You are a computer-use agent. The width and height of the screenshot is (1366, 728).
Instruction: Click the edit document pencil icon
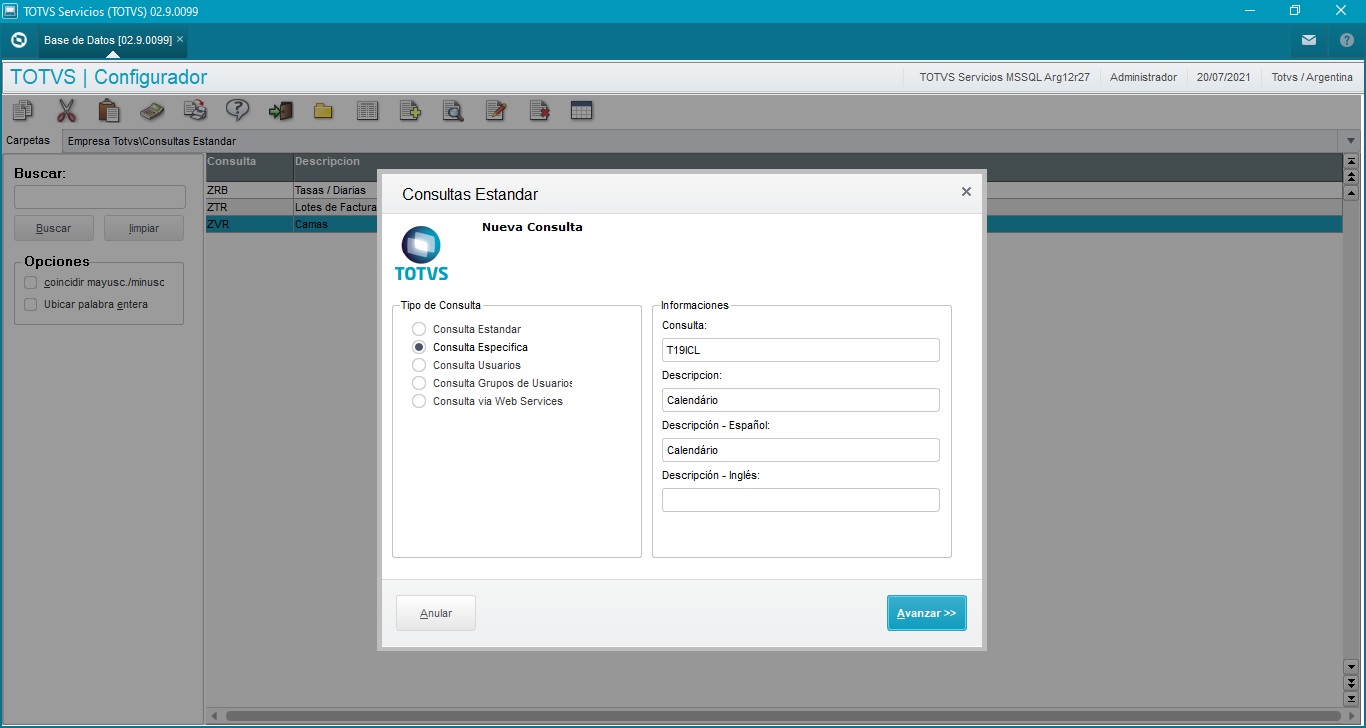coord(496,111)
